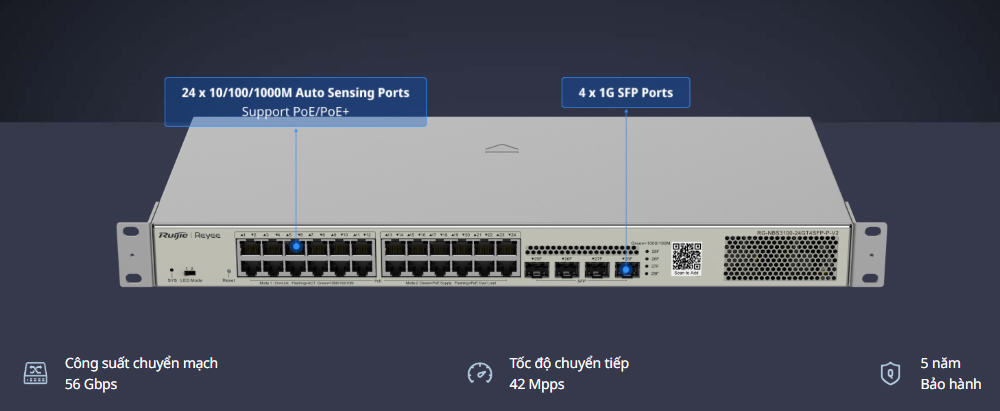Click the QR code on the switch
The height and width of the screenshot is (411, 1000).
(686, 255)
